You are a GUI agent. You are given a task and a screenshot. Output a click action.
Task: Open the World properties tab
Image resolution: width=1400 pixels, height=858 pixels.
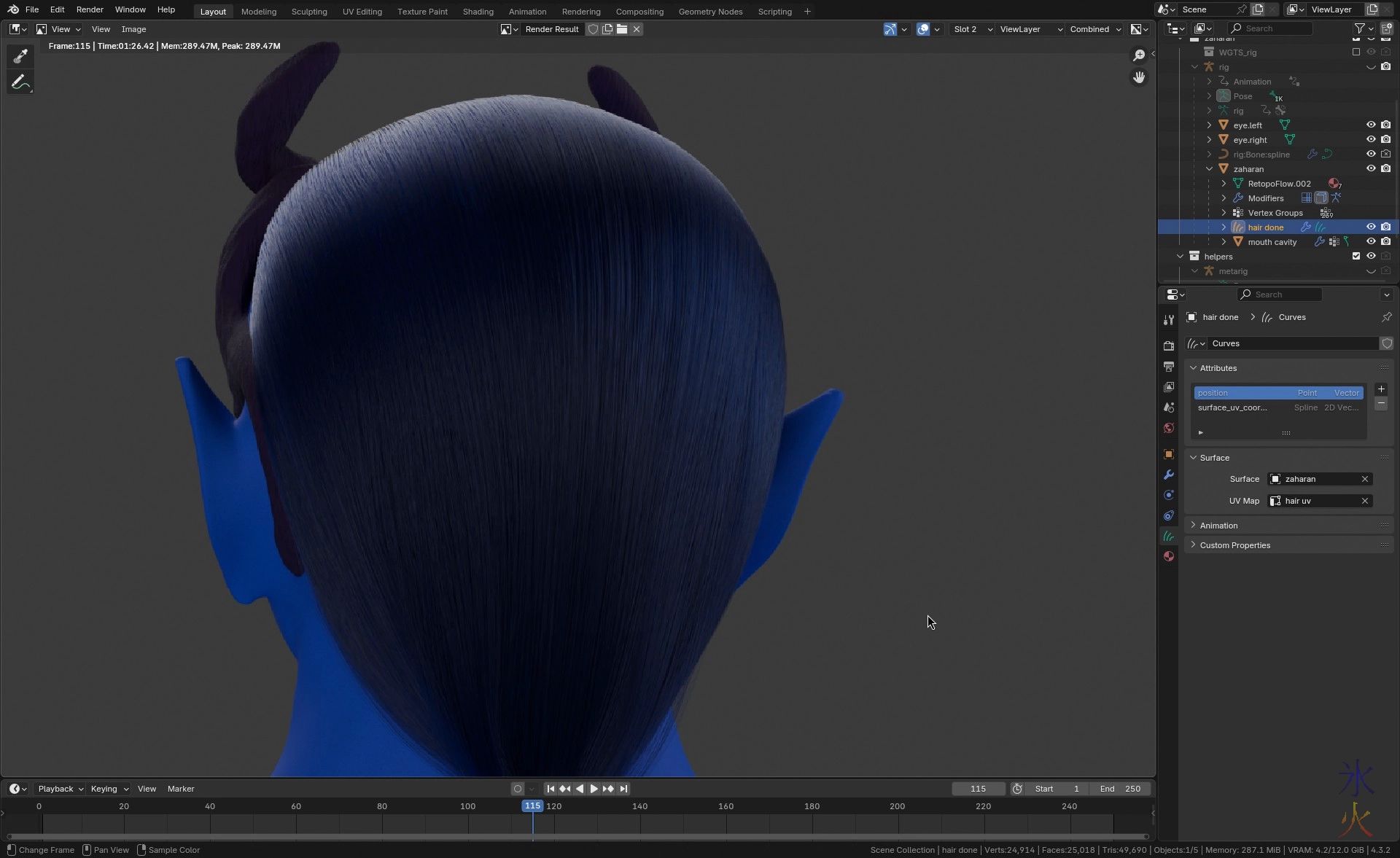1169,428
